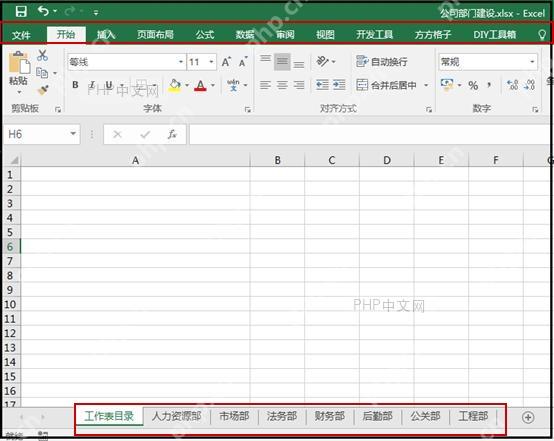Expand the clipboard group dialog launcher

(58, 110)
